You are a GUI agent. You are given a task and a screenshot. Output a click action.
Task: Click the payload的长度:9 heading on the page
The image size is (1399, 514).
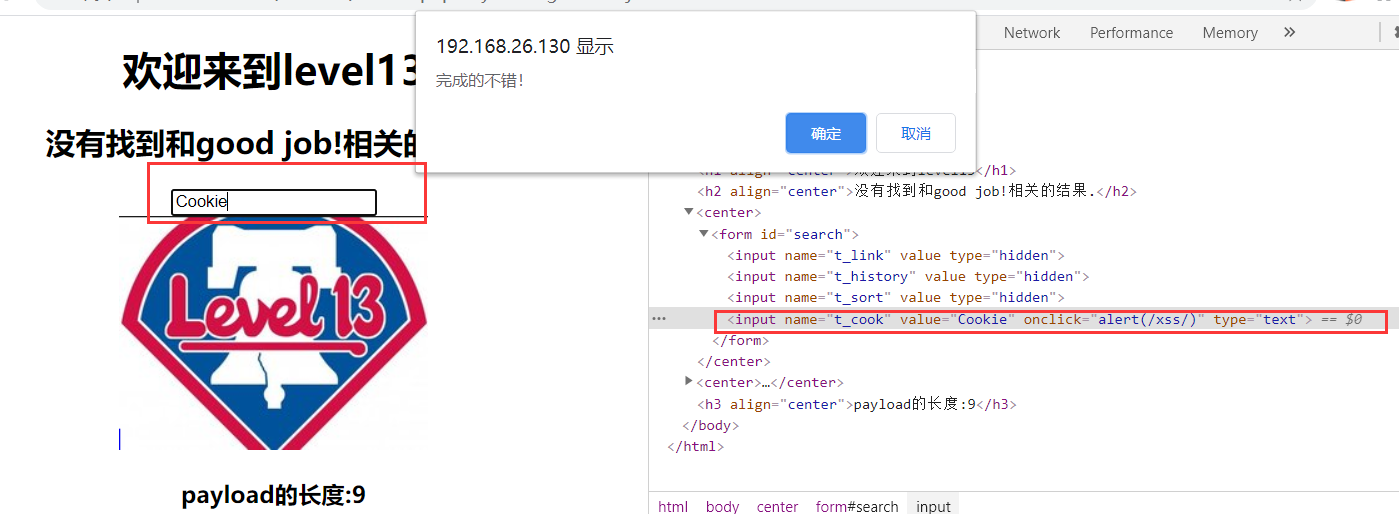point(273,495)
